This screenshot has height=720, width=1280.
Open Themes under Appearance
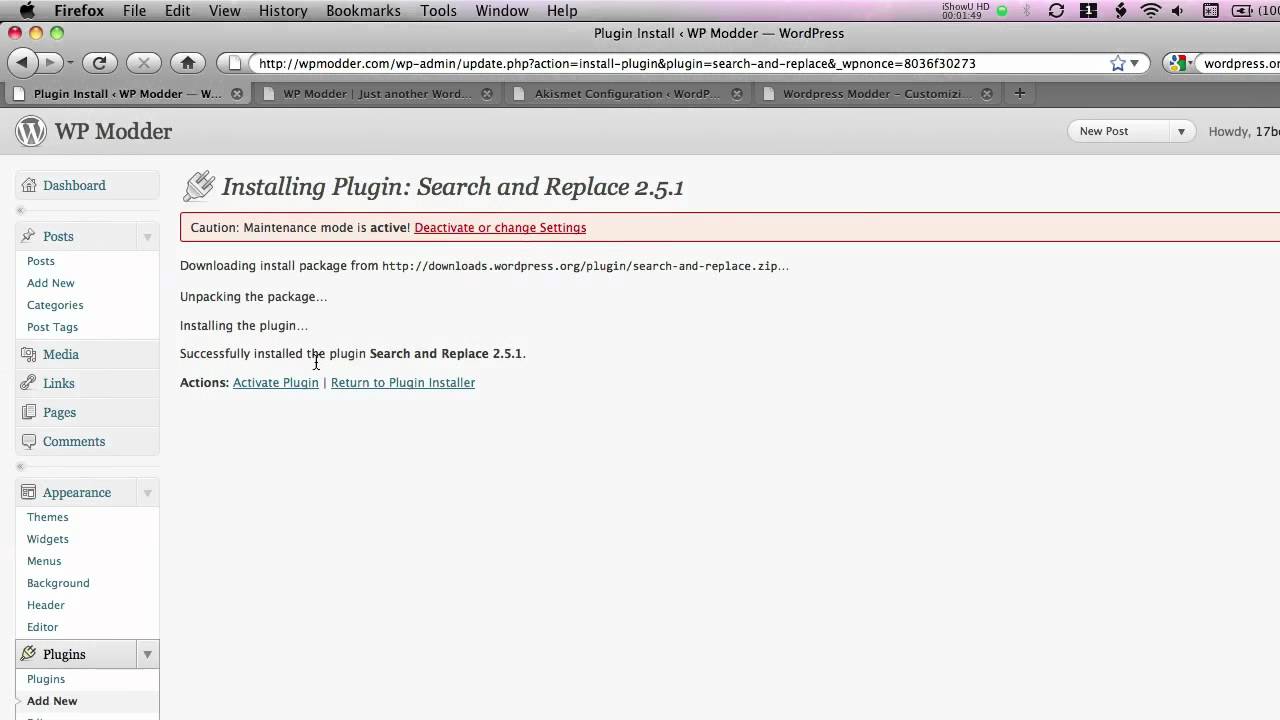48,517
